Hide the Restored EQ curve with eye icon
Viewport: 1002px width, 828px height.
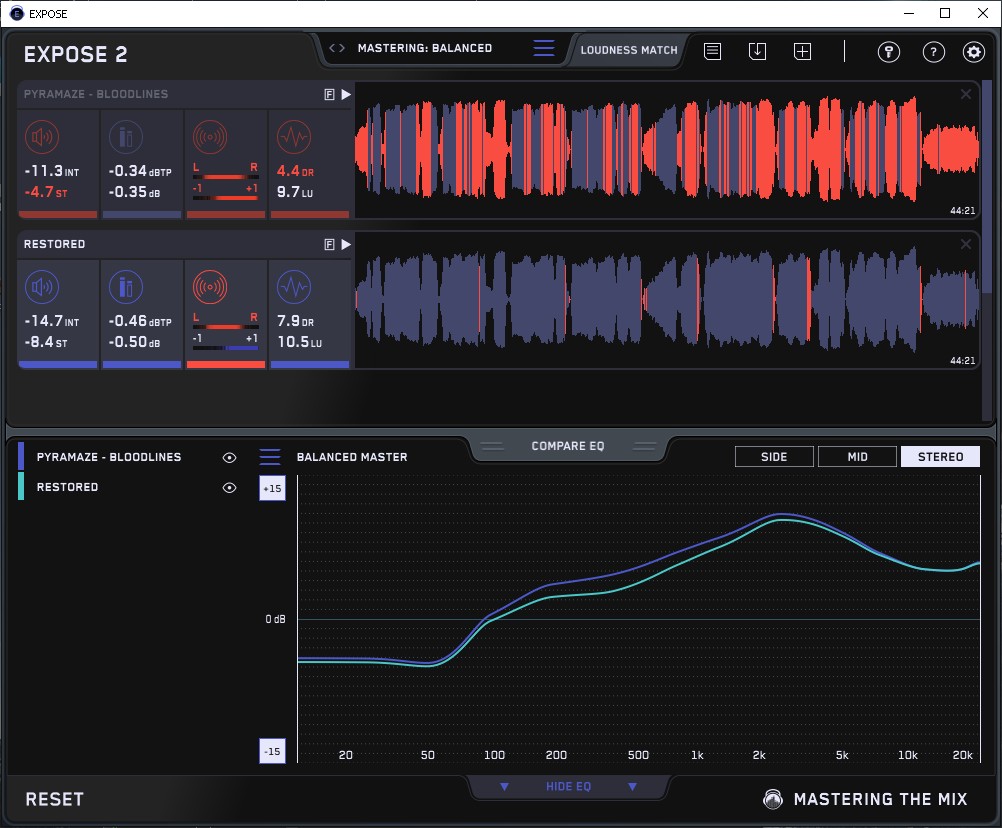(230, 487)
